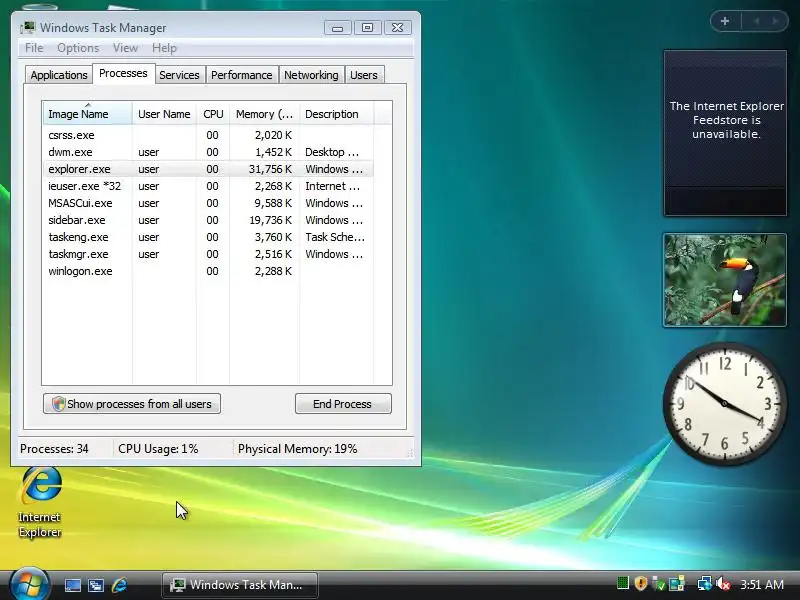Click the 9,588 K memory value
800x600 pixels.
[x=273, y=203]
